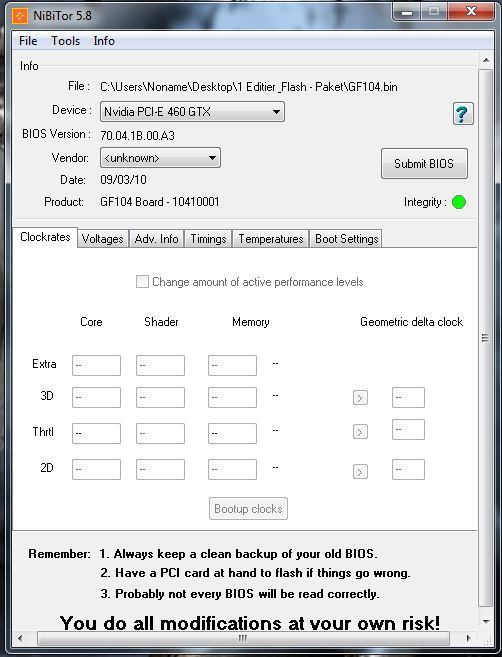Click the Thrtl geometric delta clock field
This screenshot has height=657, width=502.
[x=408, y=429]
